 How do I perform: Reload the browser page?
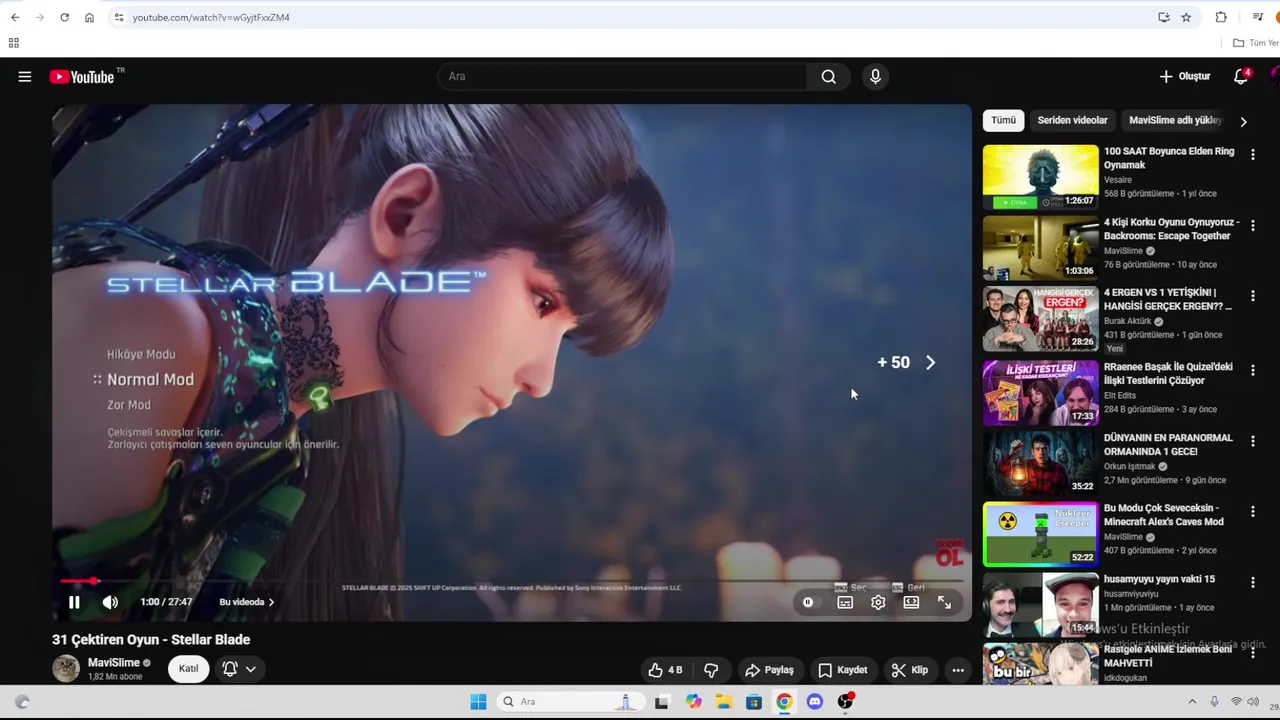(64, 17)
